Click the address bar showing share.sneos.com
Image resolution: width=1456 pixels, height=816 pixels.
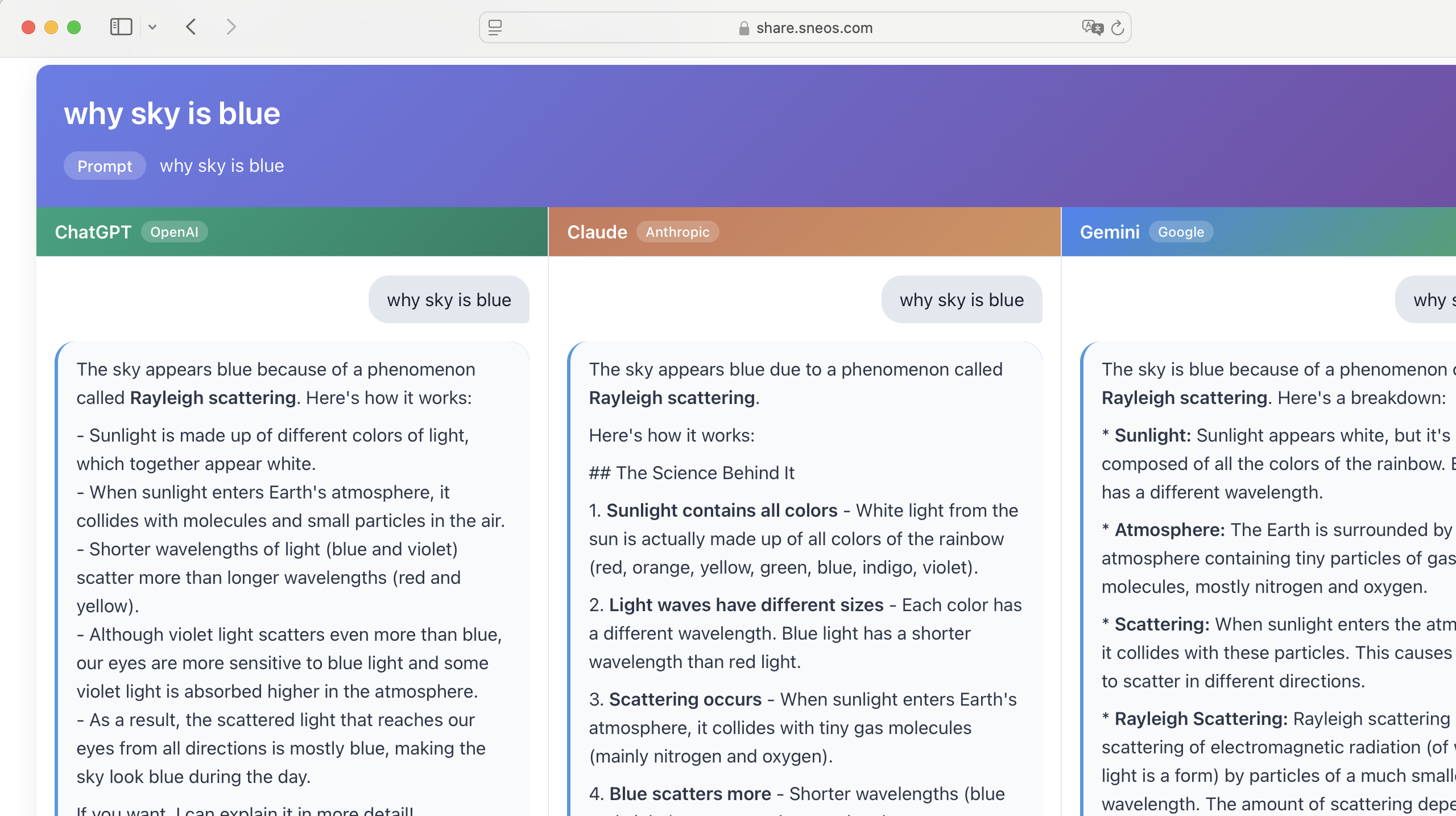click(805, 27)
